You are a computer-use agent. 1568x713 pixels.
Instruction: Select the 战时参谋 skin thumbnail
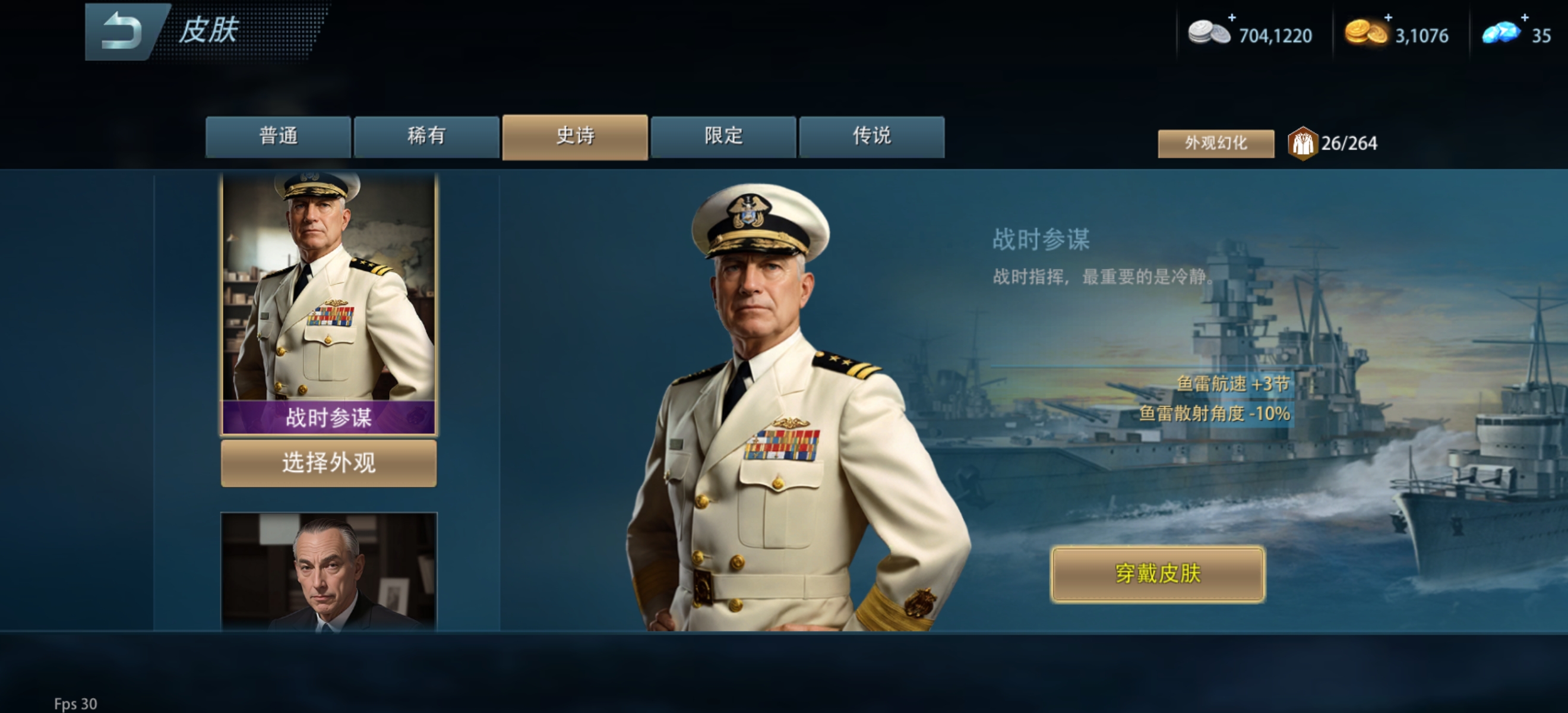328,304
